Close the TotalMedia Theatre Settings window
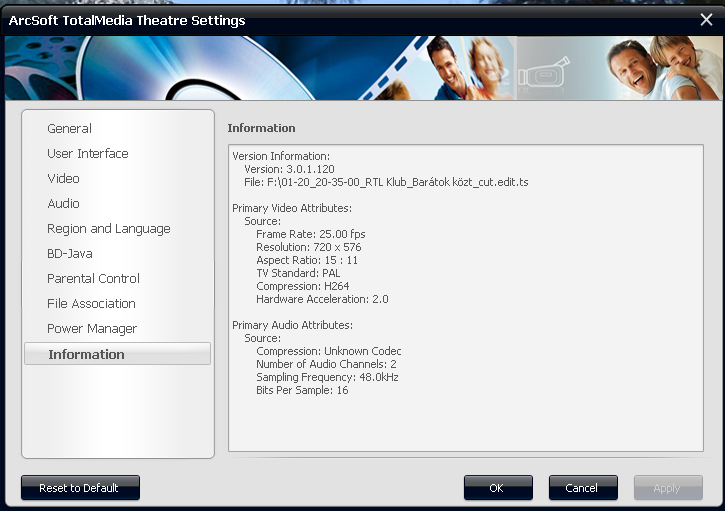This screenshot has height=511, width=725. (x=706, y=19)
